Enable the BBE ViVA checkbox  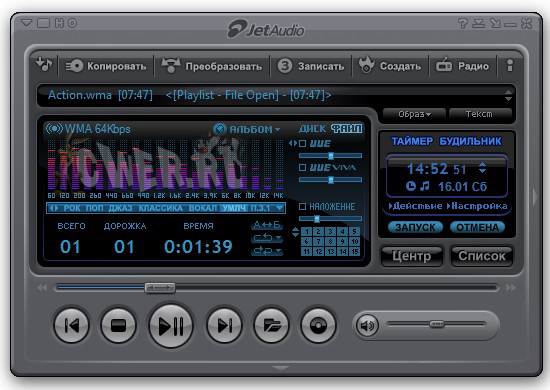(303, 167)
